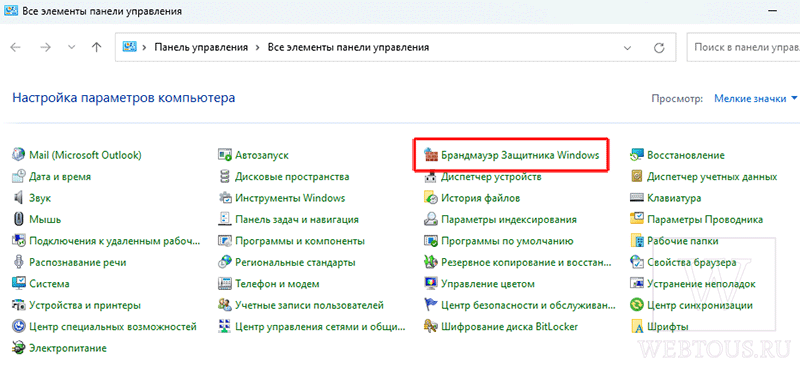Click the Система monitor icon

point(18,284)
